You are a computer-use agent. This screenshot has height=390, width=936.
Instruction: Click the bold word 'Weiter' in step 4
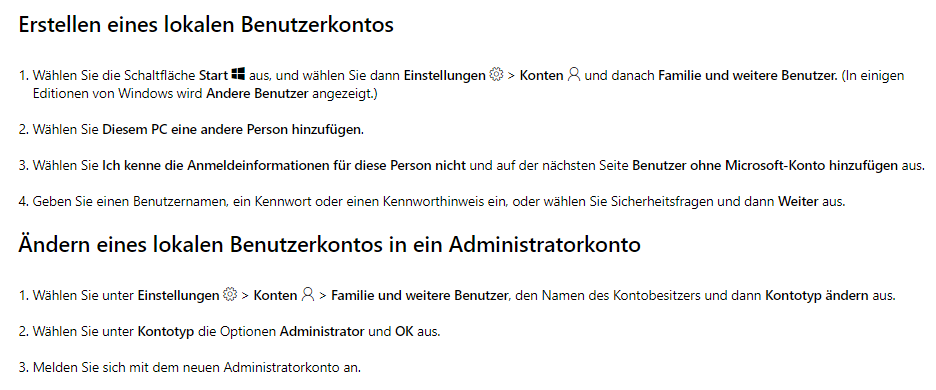point(798,201)
